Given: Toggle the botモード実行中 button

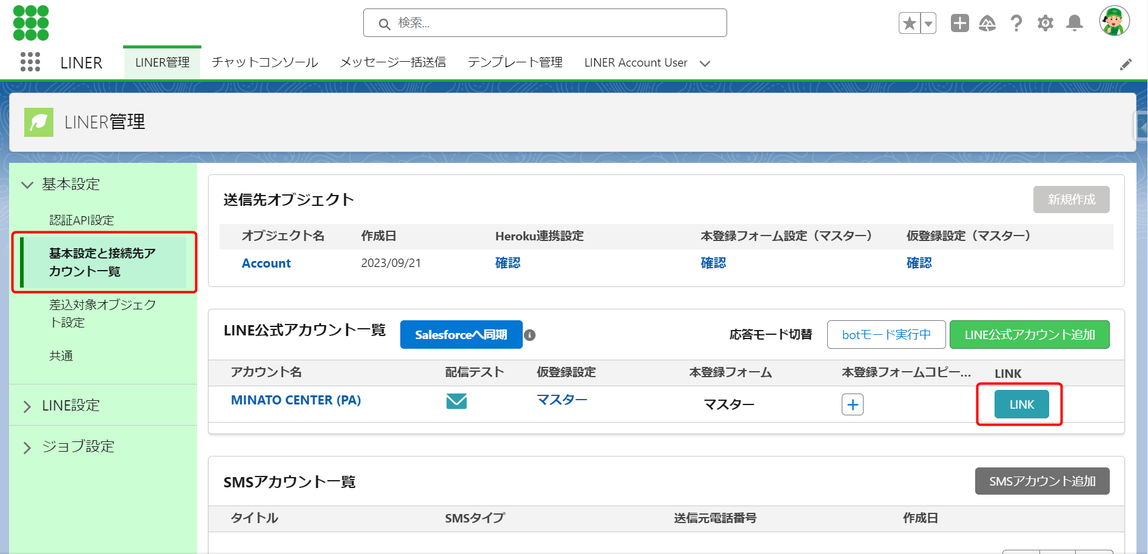Looking at the screenshot, I should point(887,334).
